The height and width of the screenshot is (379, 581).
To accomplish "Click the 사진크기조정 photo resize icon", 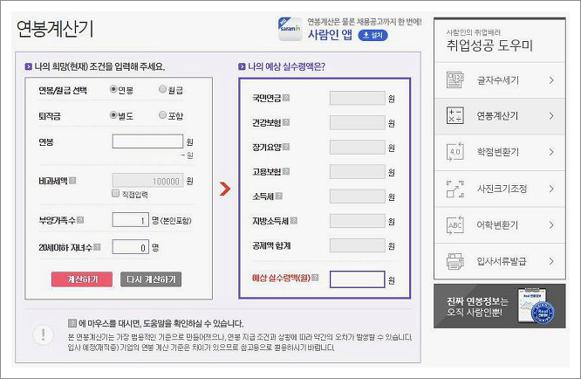I will click(x=455, y=189).
